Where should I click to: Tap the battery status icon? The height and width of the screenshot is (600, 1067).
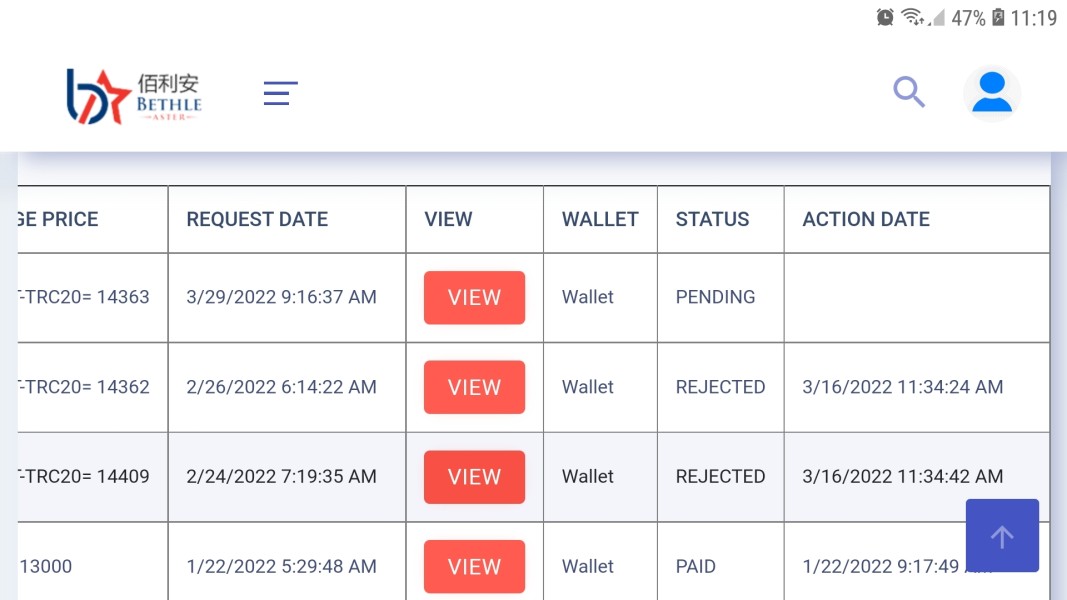click(997, 17)
